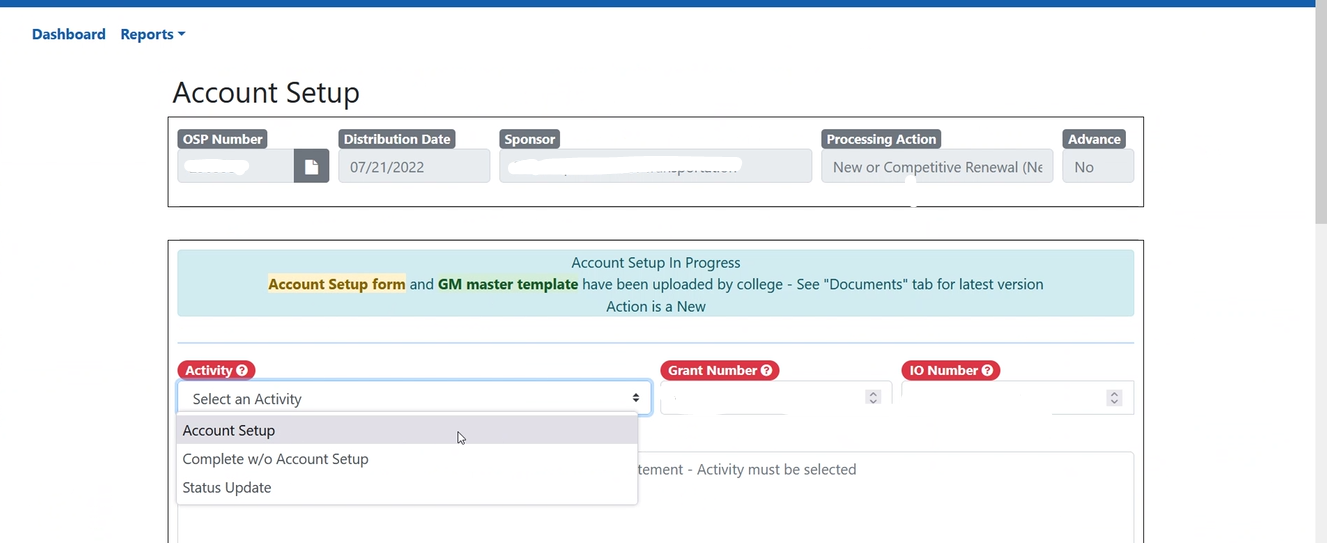The image size is (1327, 543).
Task: Click the OSP Number label
Action: pos(223,139)
